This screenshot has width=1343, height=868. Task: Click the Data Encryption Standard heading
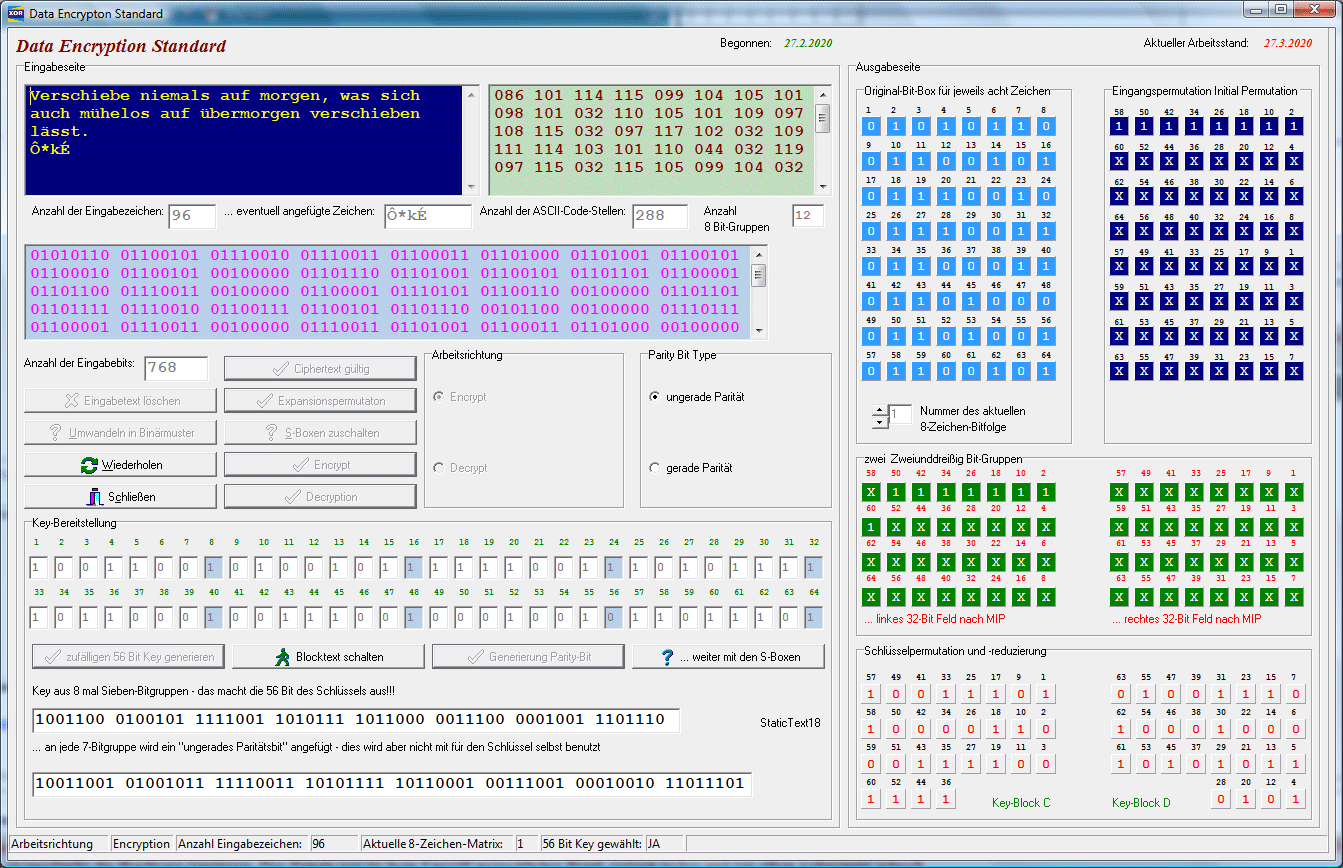121,46
